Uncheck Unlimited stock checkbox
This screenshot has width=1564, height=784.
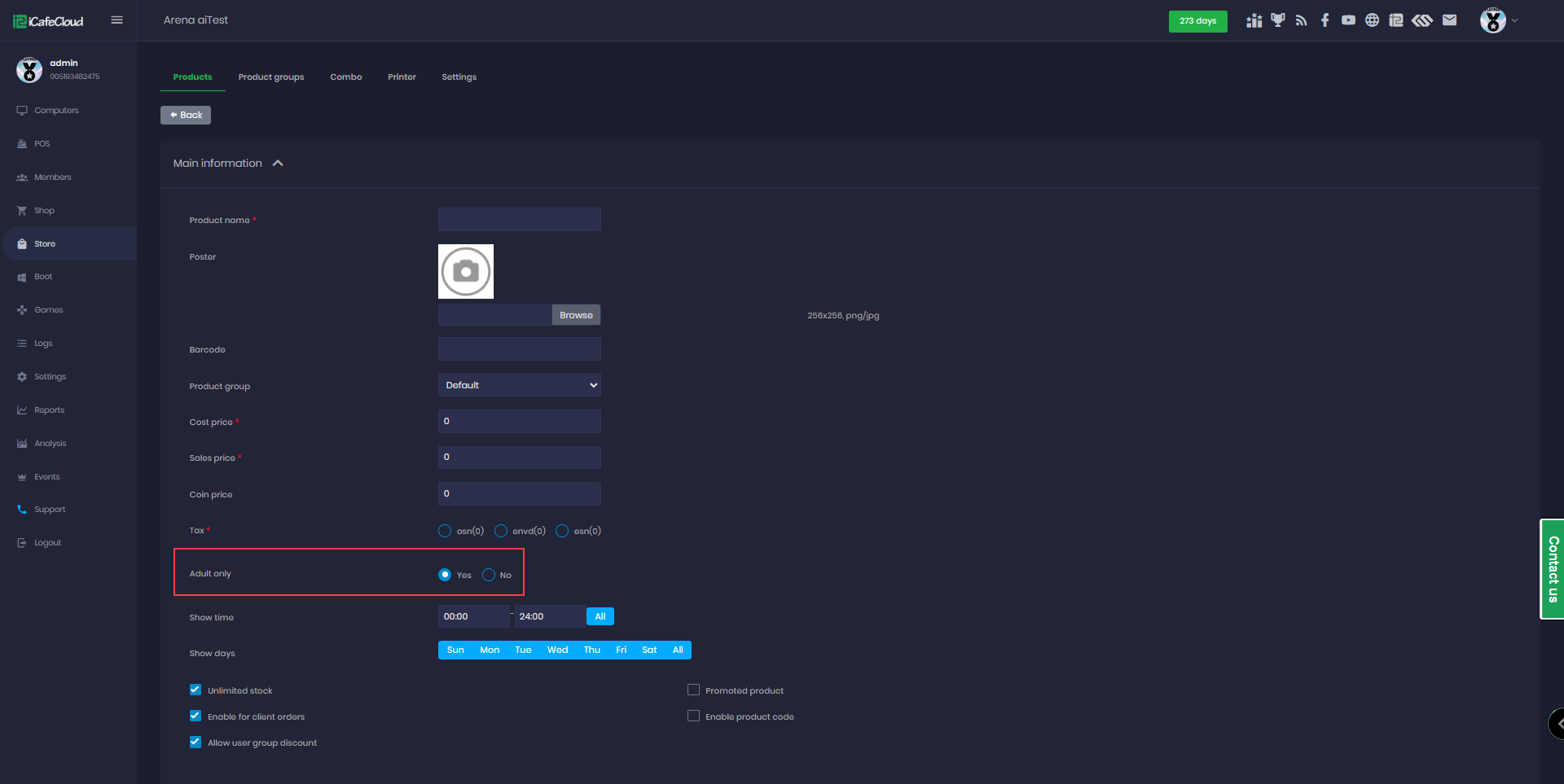195,690
